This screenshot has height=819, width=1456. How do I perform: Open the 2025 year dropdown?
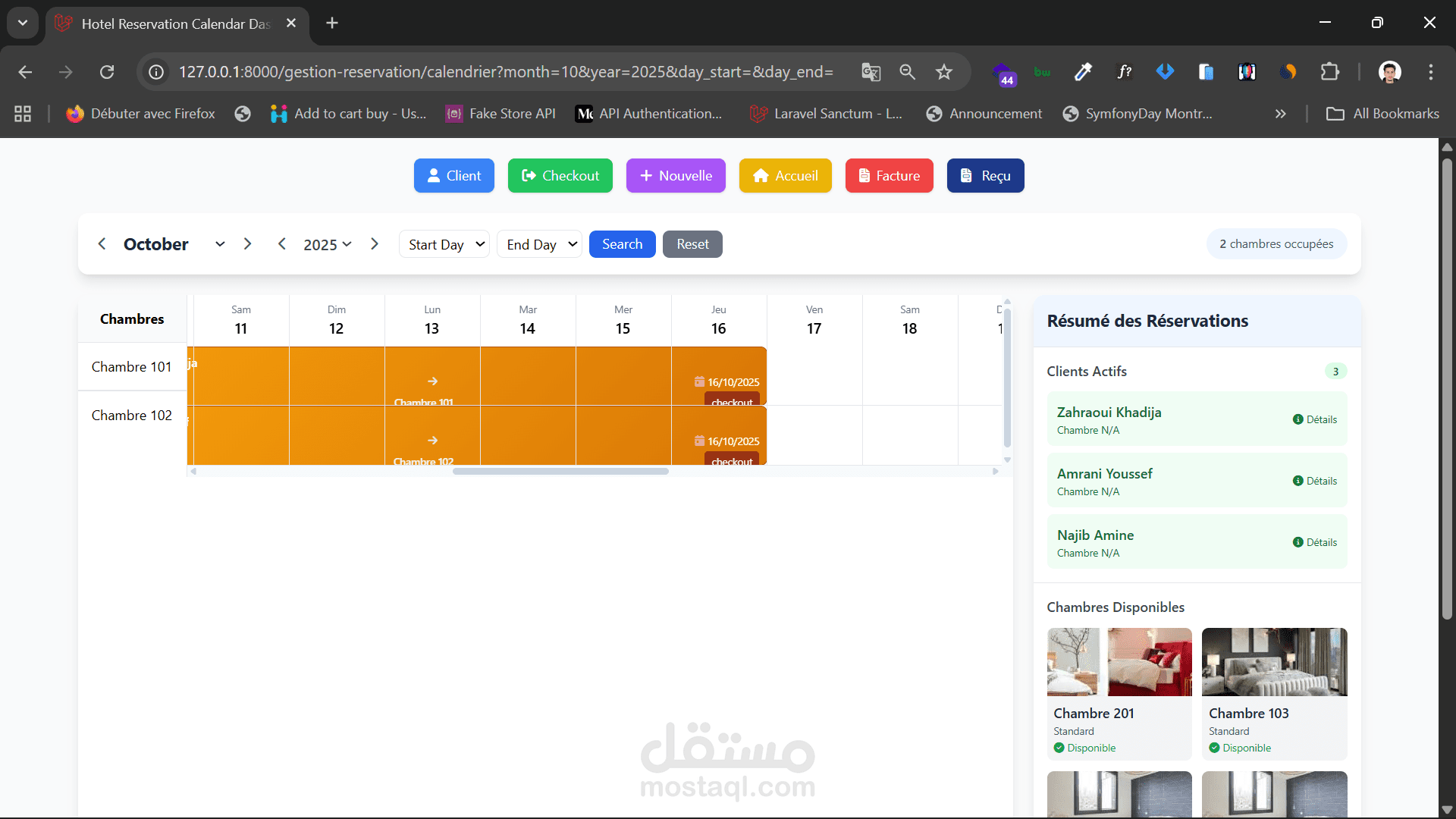[327, 244]
